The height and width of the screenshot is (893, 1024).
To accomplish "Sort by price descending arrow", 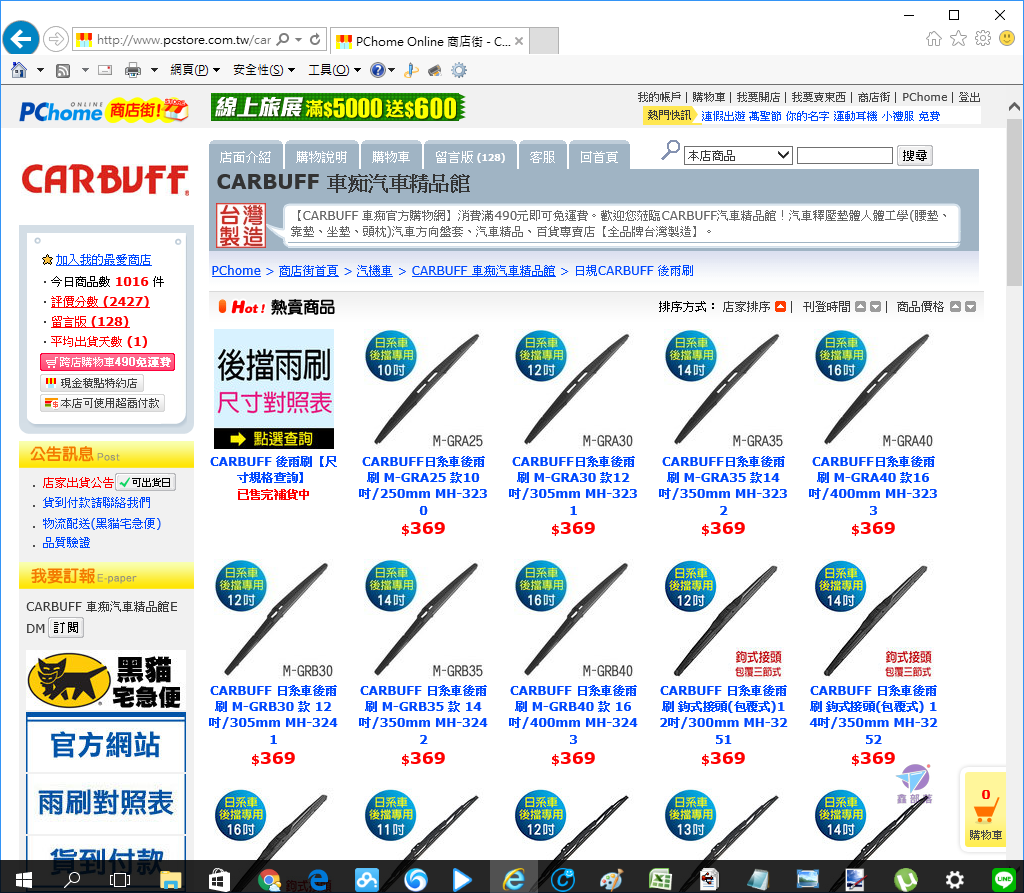I will click(970, 306).
